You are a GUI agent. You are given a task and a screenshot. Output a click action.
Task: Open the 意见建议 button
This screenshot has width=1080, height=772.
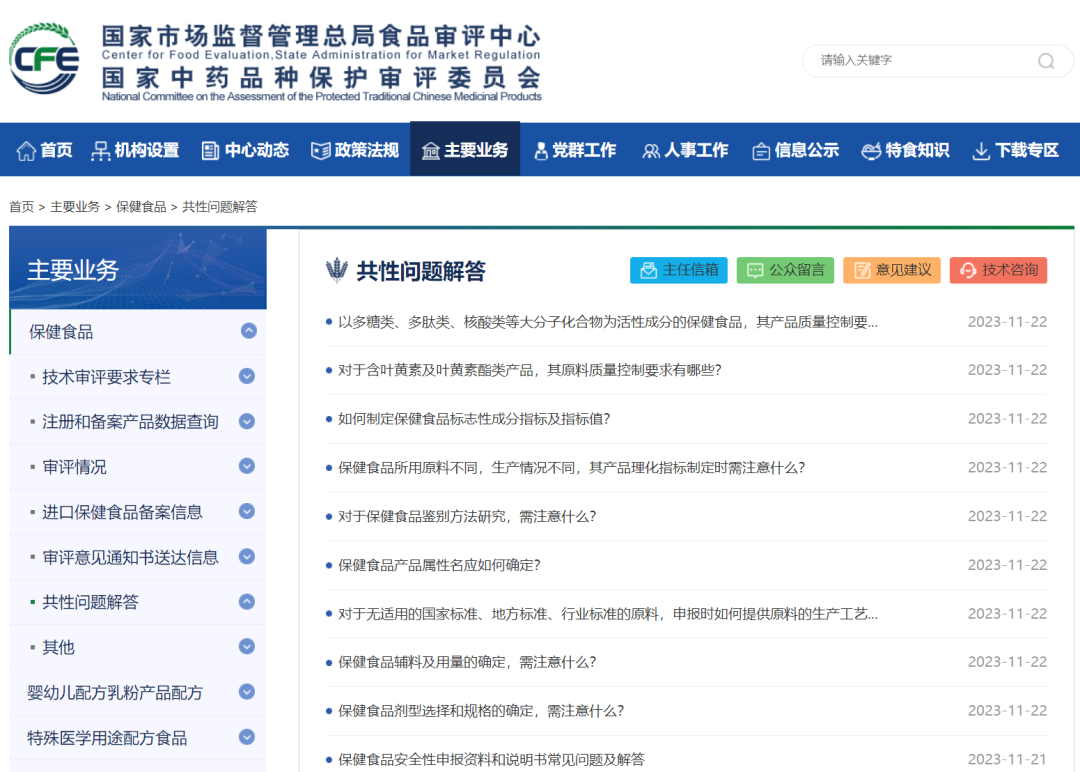[892, 270]
